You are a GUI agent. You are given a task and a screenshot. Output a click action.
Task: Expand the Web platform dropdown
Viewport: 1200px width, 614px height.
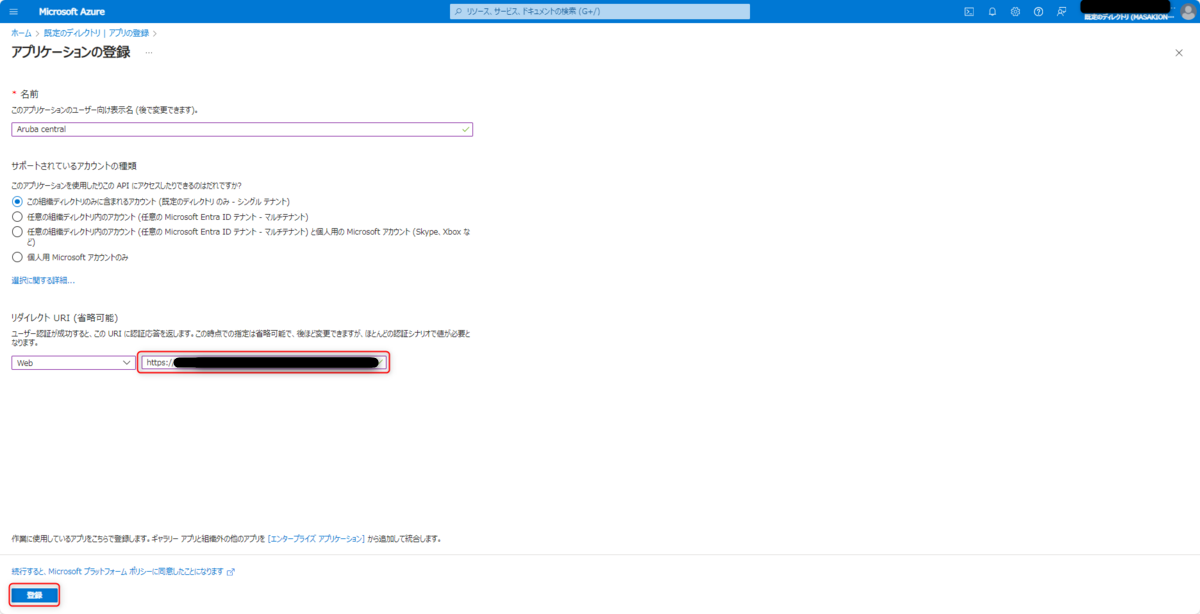point(73,362)
